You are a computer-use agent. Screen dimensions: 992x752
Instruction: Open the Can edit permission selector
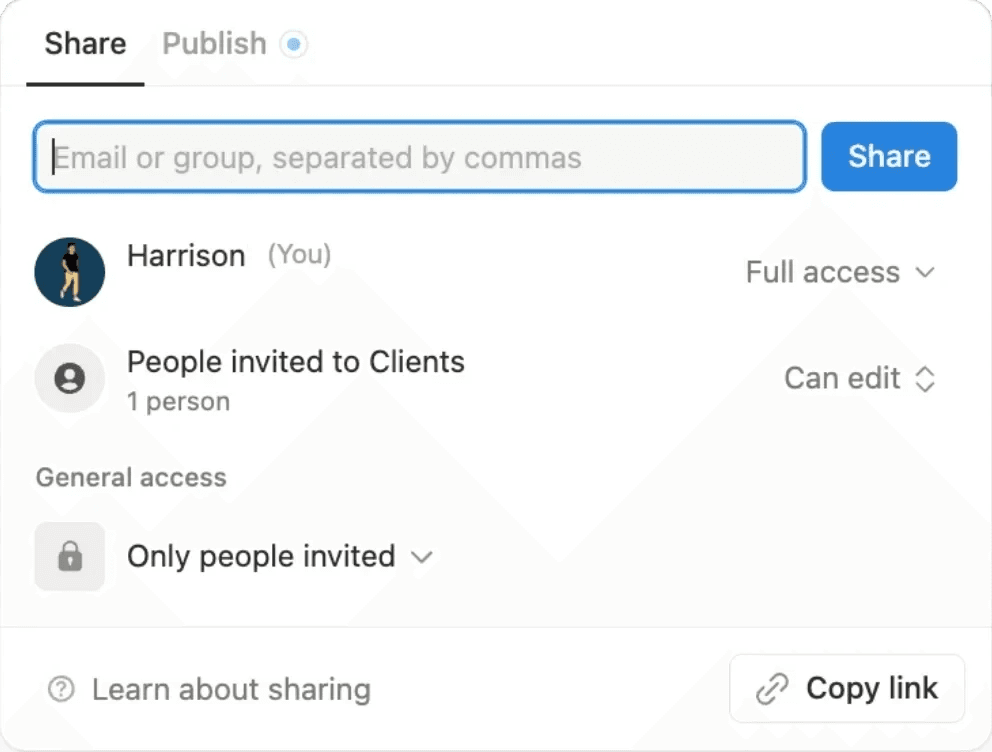(858, 378)
